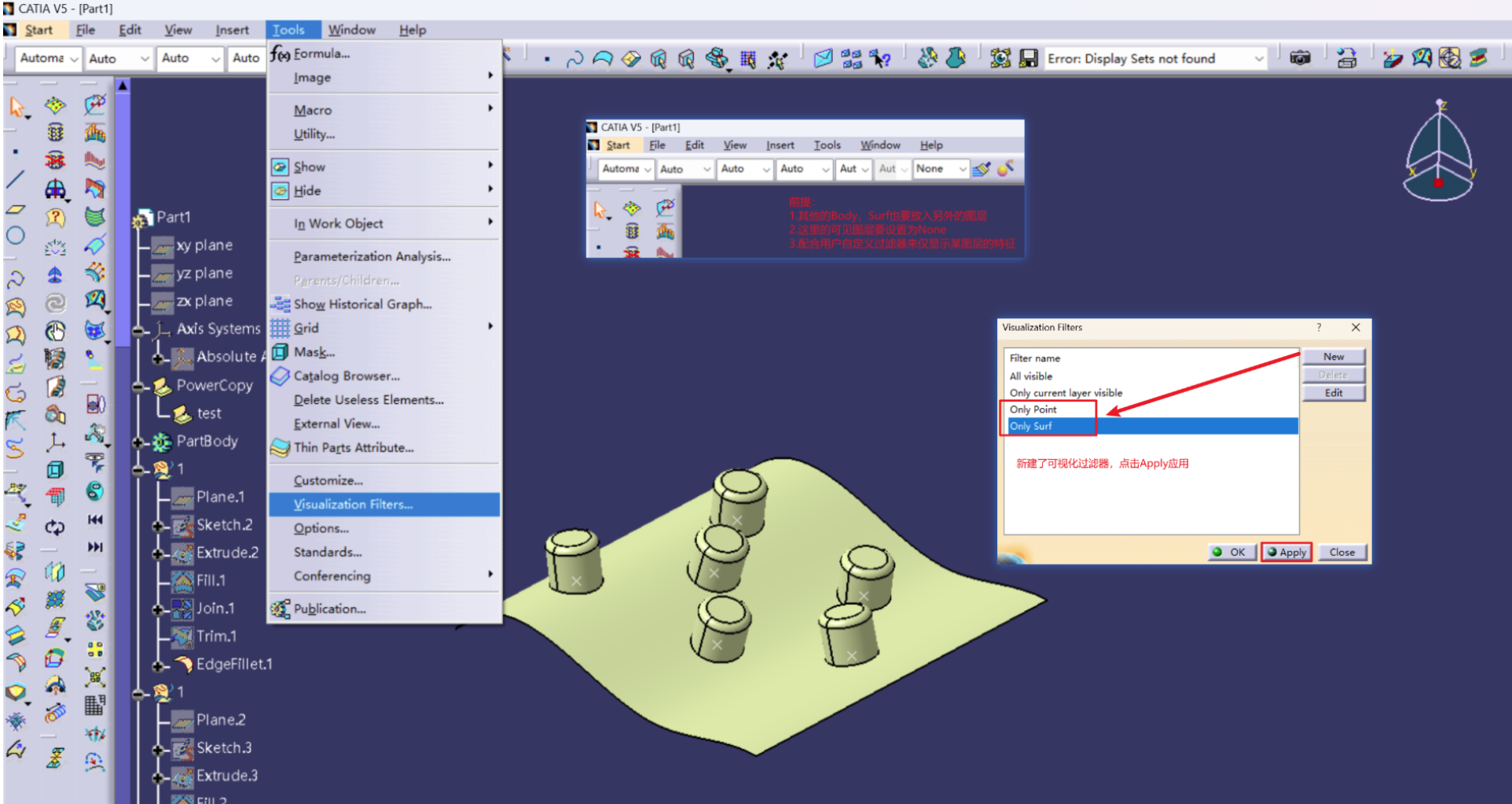The image size is (1512, 804).
Task: Click the top toolbar grid pattern icon
Action: [x=747, y=59]
